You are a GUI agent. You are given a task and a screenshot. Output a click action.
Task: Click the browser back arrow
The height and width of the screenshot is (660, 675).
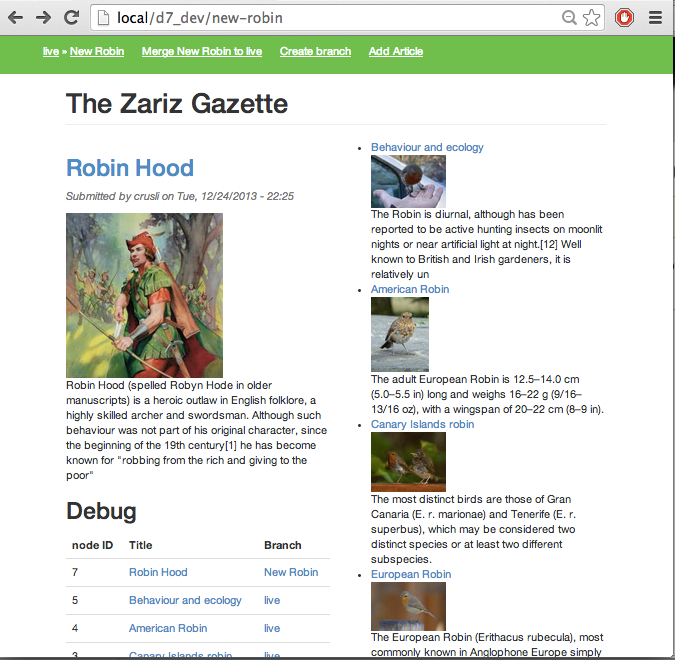[15, 18]
